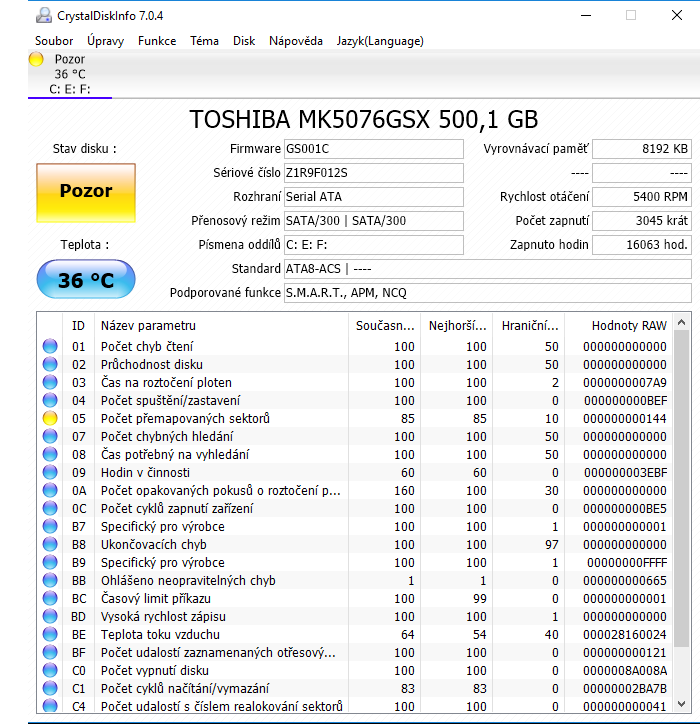Image resolution: width=700 pixels, height=724 pixels.
Task: Select the row Hodin v činnosti
Action: [355, 472]
